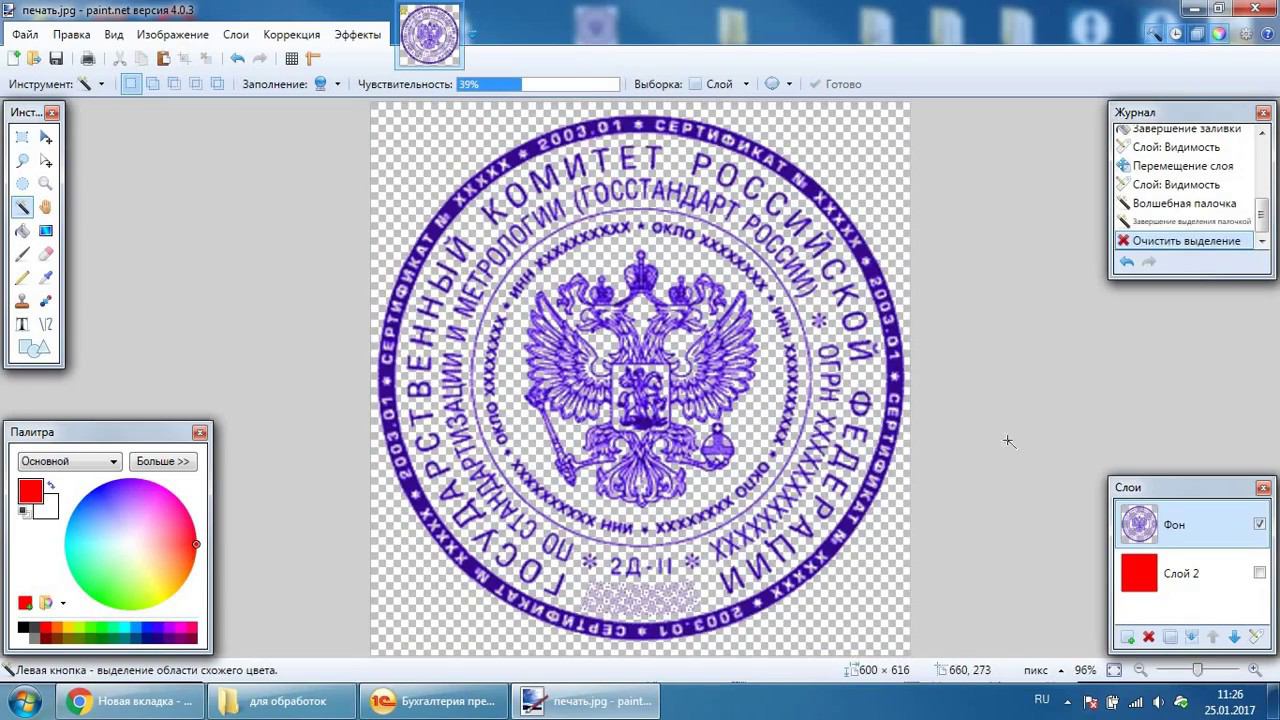Enable visibility checkbox for Слой 2
The width and height of the screenshot is (1280, 720).
click(1259, 573)
